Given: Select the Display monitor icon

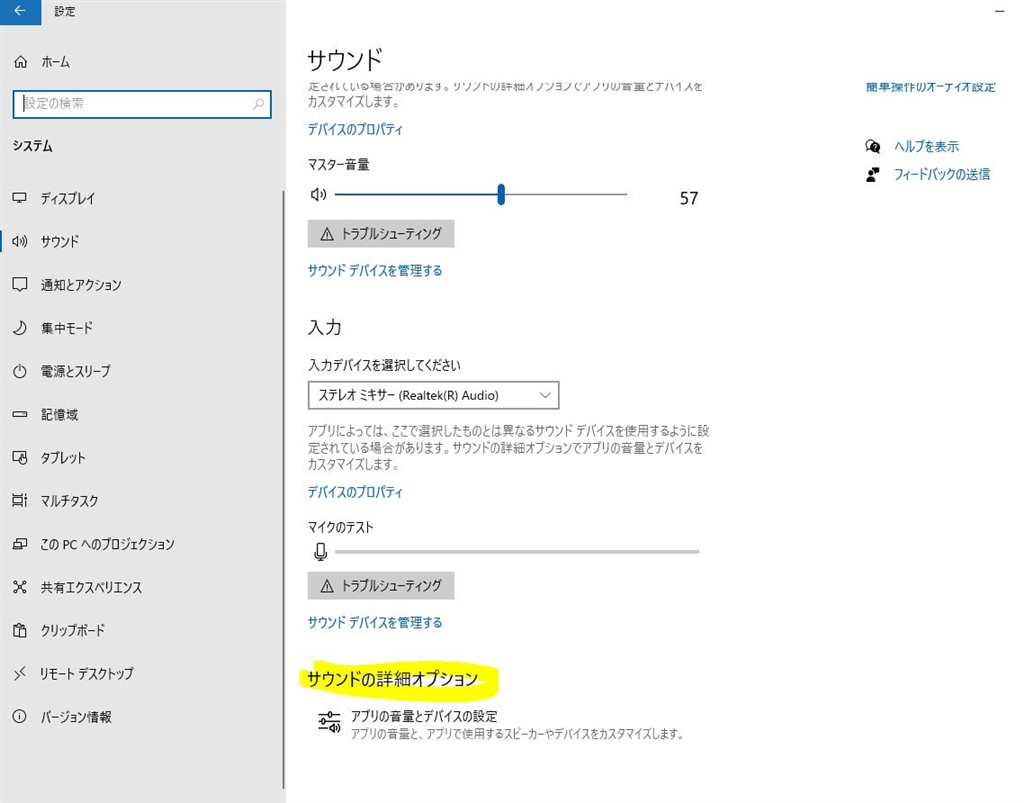Looking at the screenshot, I should point(20,198).
